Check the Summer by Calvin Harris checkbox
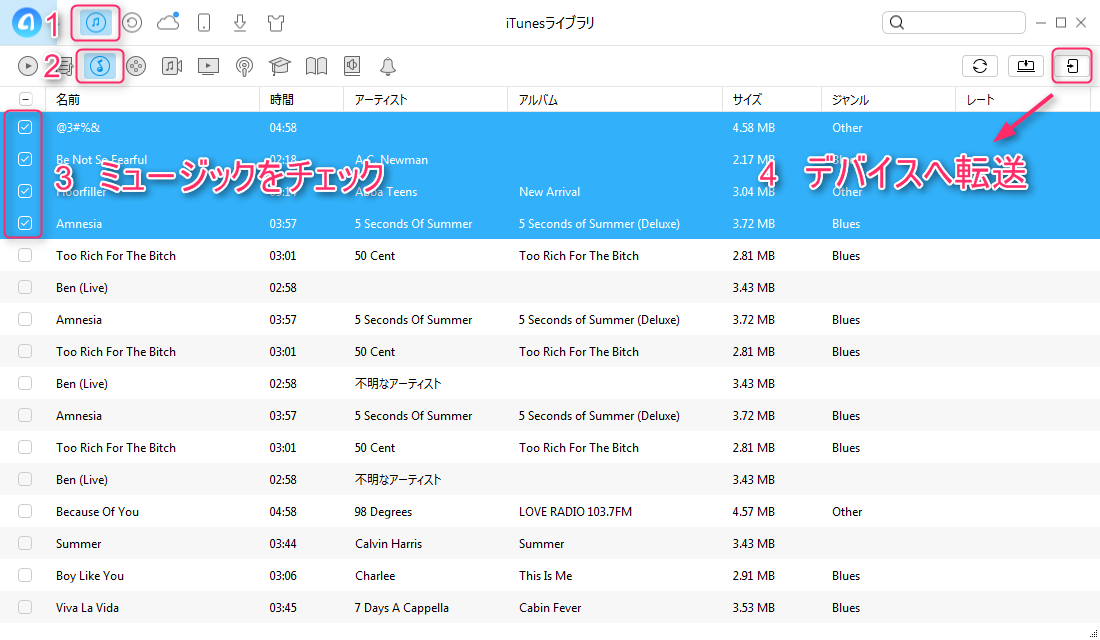 coord(25,543)
